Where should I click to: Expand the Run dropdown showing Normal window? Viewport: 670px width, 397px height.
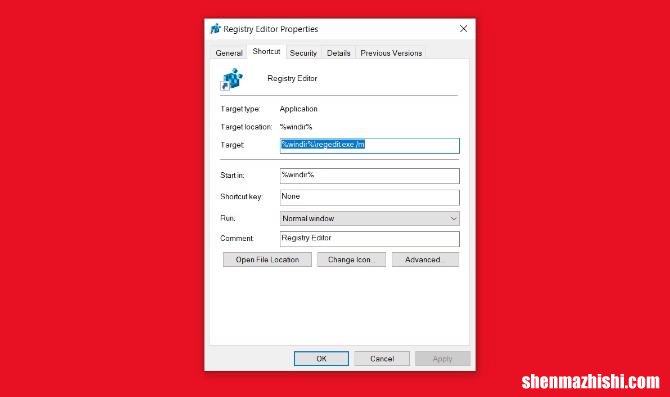(370, 218)
